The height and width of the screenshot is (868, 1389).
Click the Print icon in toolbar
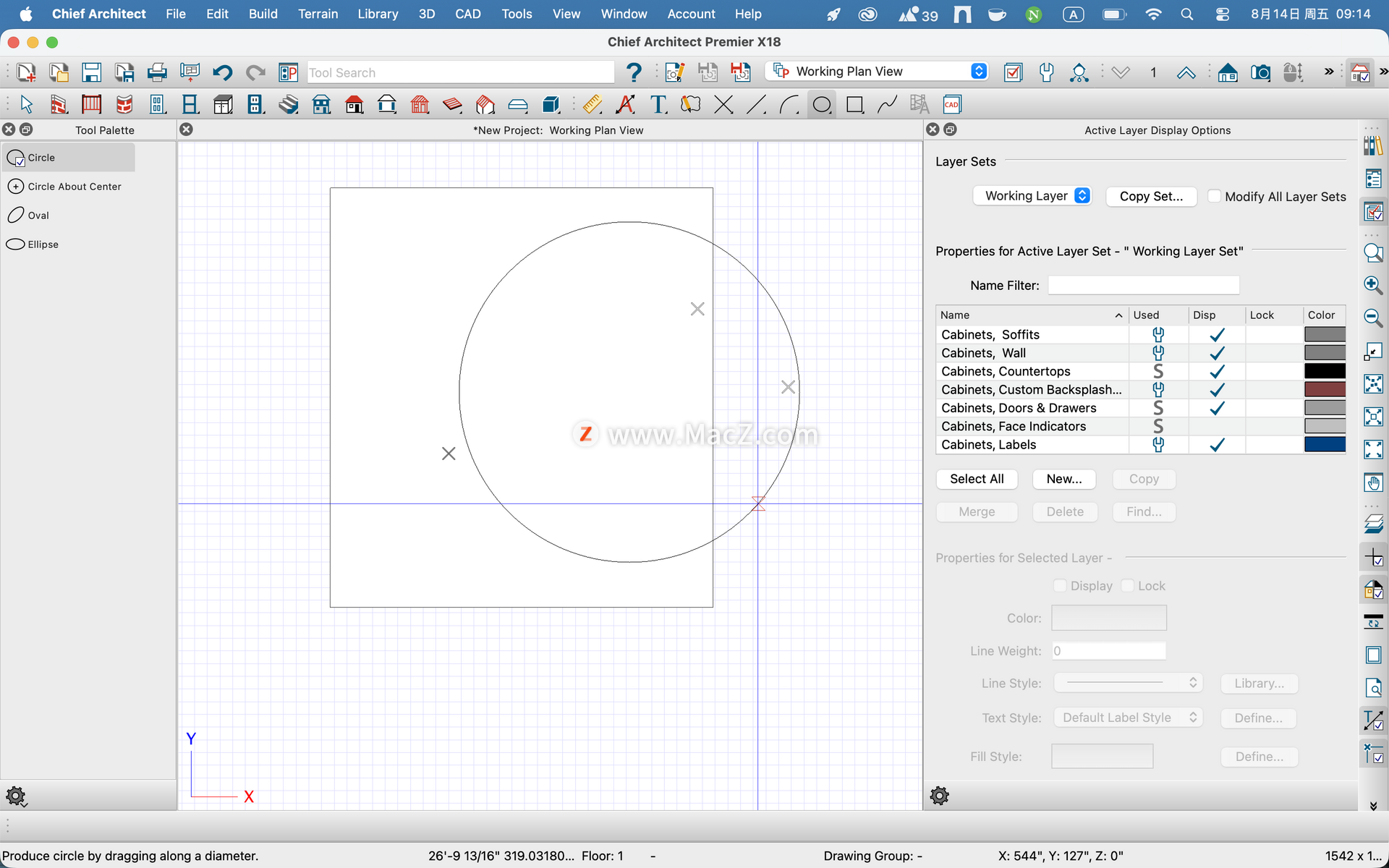[x=157, y=72]
